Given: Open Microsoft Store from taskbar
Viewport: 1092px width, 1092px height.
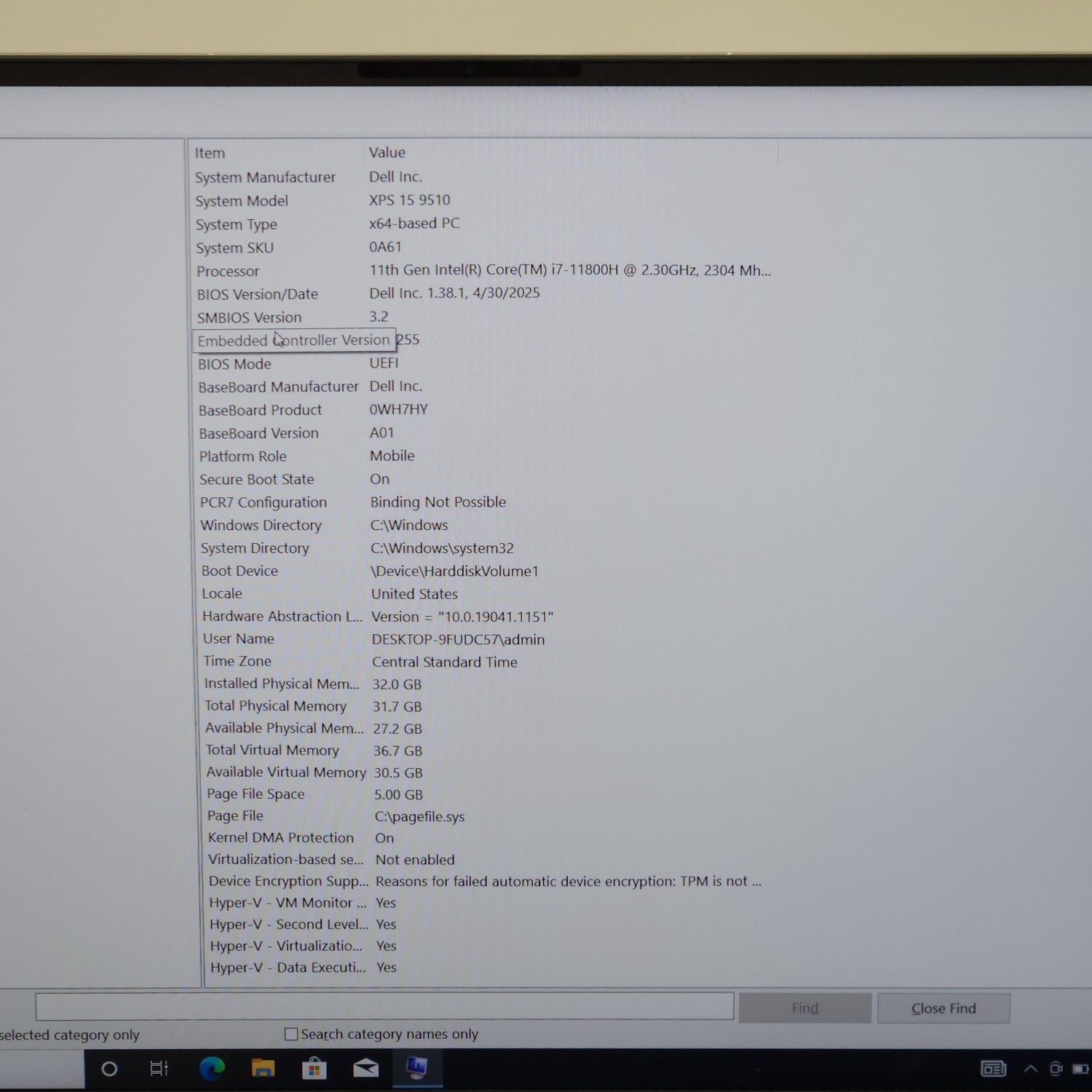Looking at the screenshot, I should click(x=314, y=1069).
